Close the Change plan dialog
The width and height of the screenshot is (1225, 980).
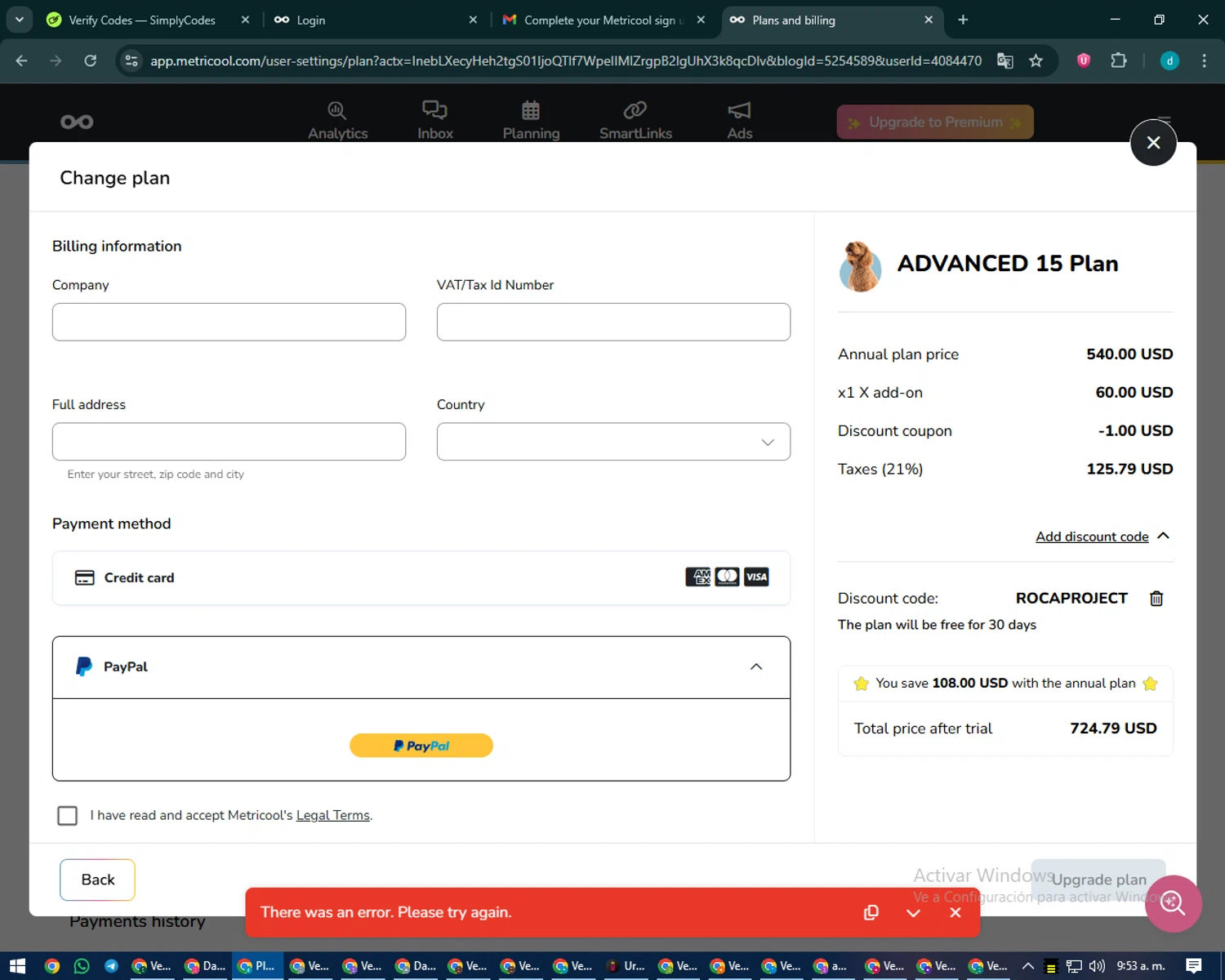tap(1153, 143)
